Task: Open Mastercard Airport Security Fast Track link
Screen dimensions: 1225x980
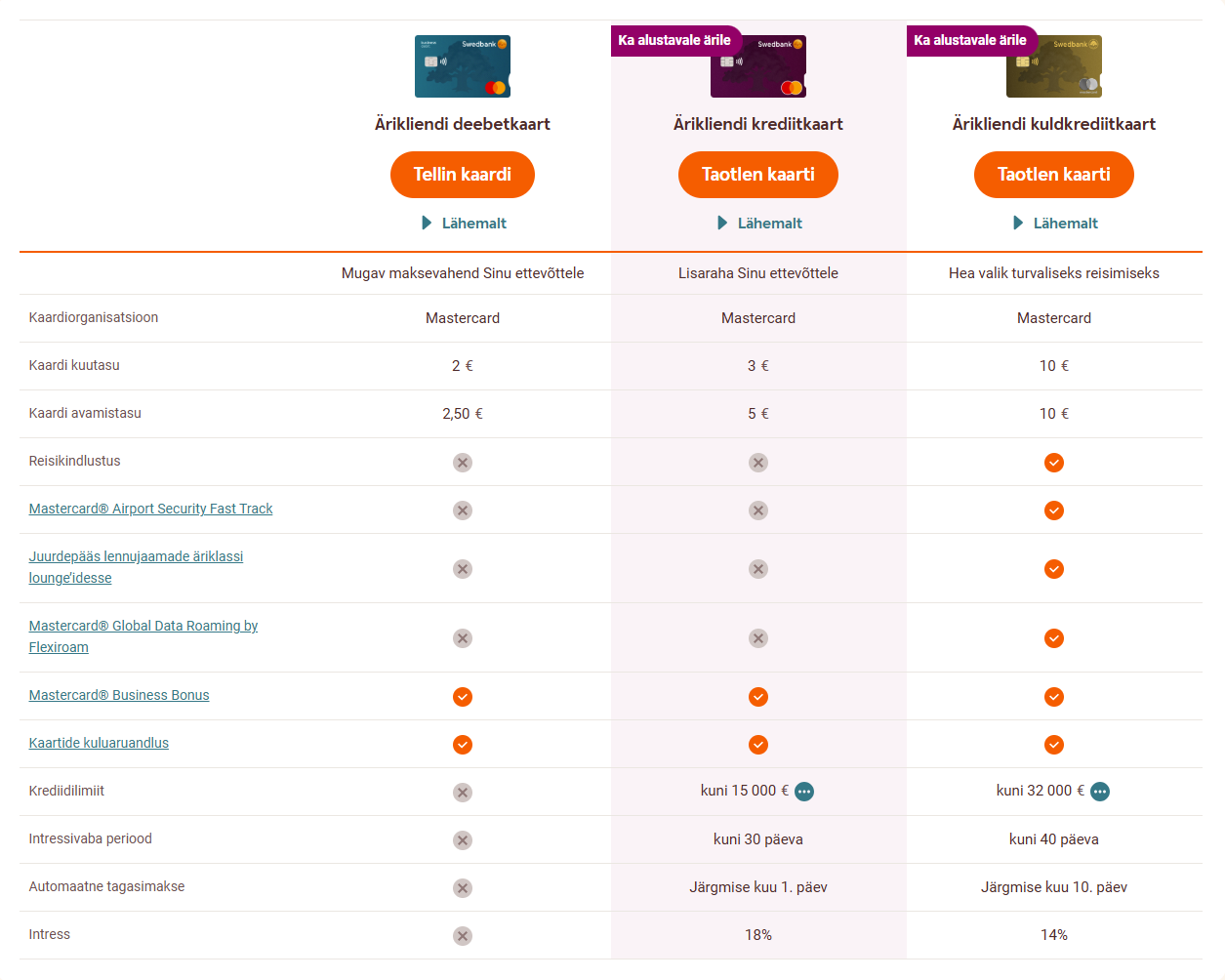Action: 150,509
